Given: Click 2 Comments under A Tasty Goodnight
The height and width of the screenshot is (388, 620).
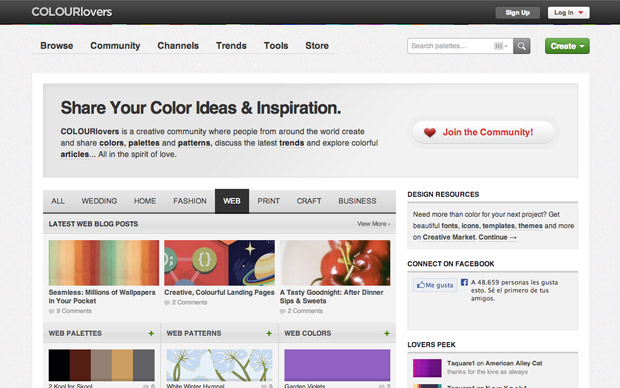Looking at the screenshot, I should pyautogui.click(x=305, y=311).
